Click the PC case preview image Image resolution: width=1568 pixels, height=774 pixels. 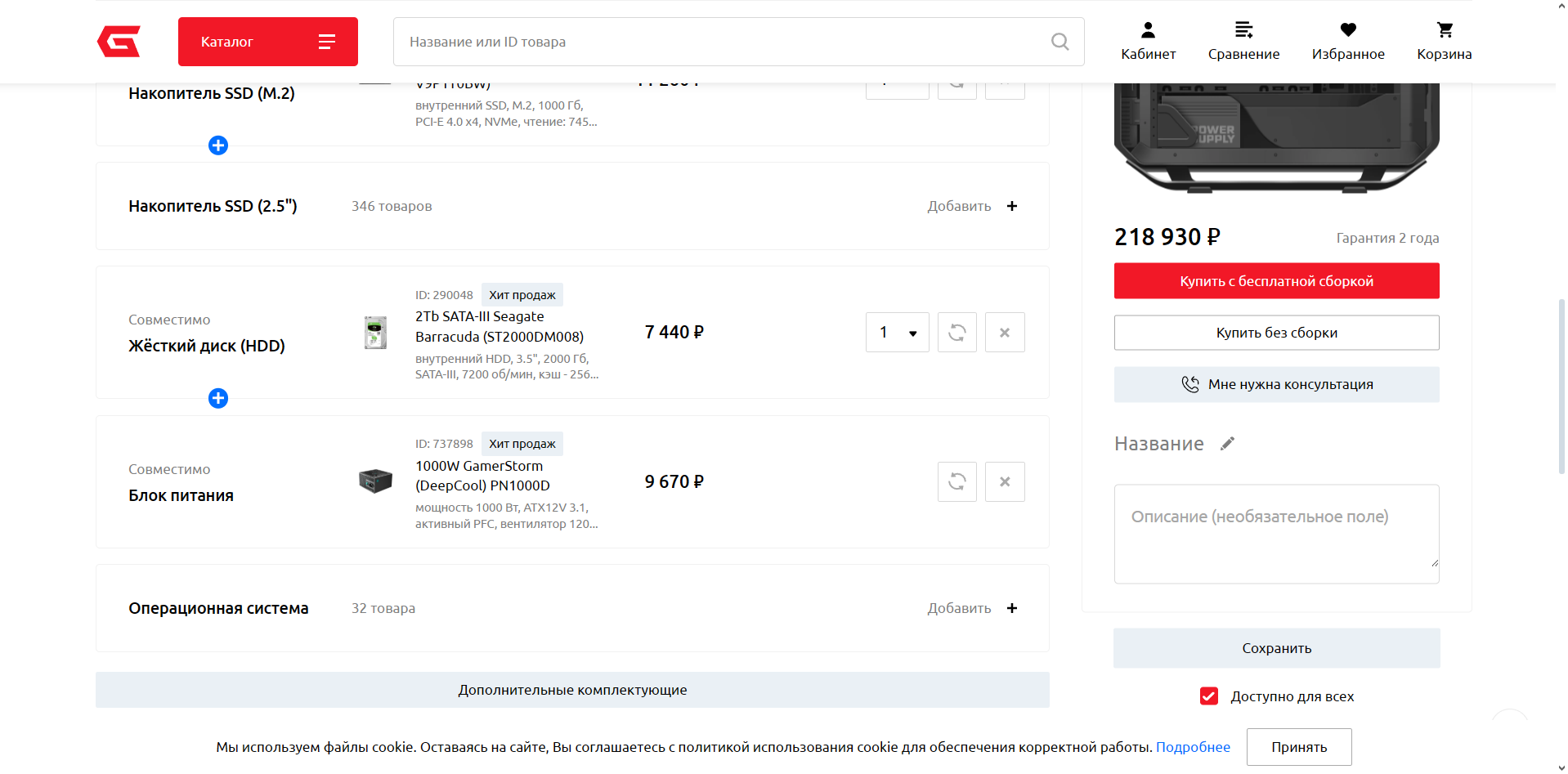tap(1276, 137)
